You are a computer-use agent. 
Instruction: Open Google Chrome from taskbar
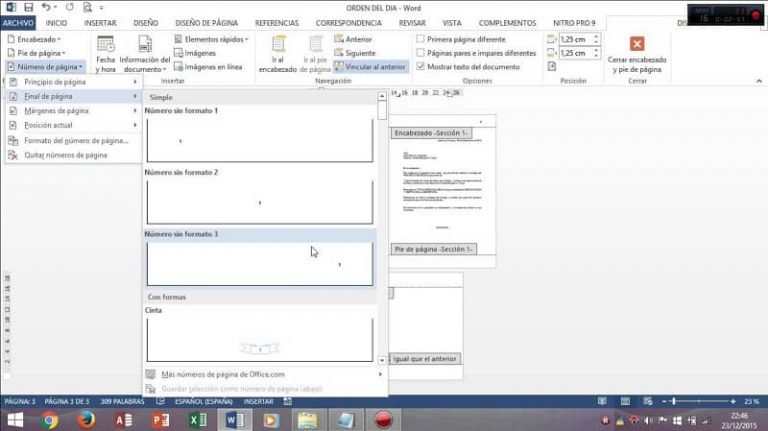[x=49, y=420]
